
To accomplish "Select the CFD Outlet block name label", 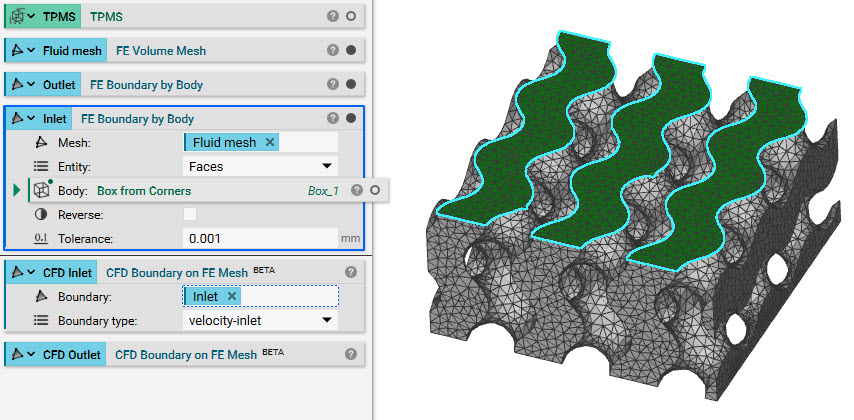I will tap(72, 355).
